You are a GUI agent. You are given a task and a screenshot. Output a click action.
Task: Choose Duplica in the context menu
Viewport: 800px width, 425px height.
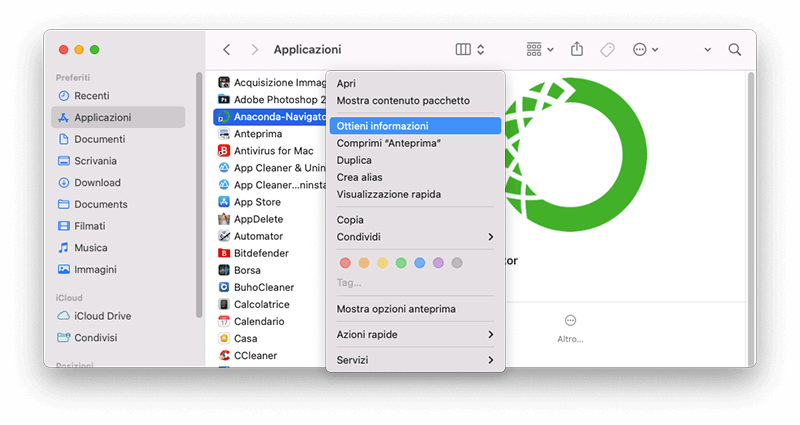pos(415,160)
